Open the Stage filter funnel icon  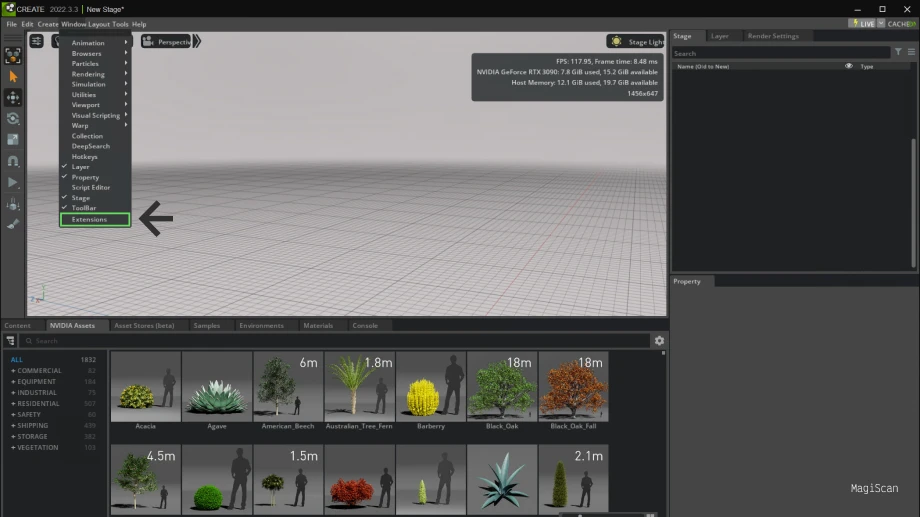click(x=898, y=52)
